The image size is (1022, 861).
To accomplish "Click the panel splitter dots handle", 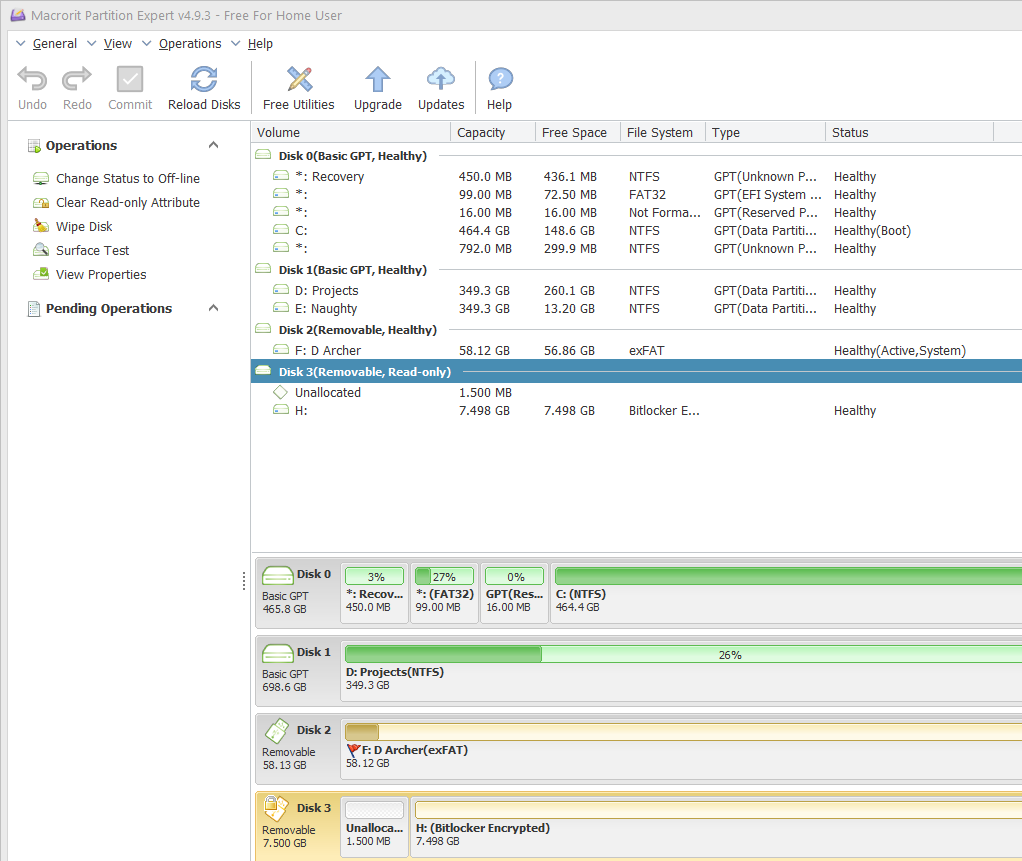I will [x=244, y=581].
